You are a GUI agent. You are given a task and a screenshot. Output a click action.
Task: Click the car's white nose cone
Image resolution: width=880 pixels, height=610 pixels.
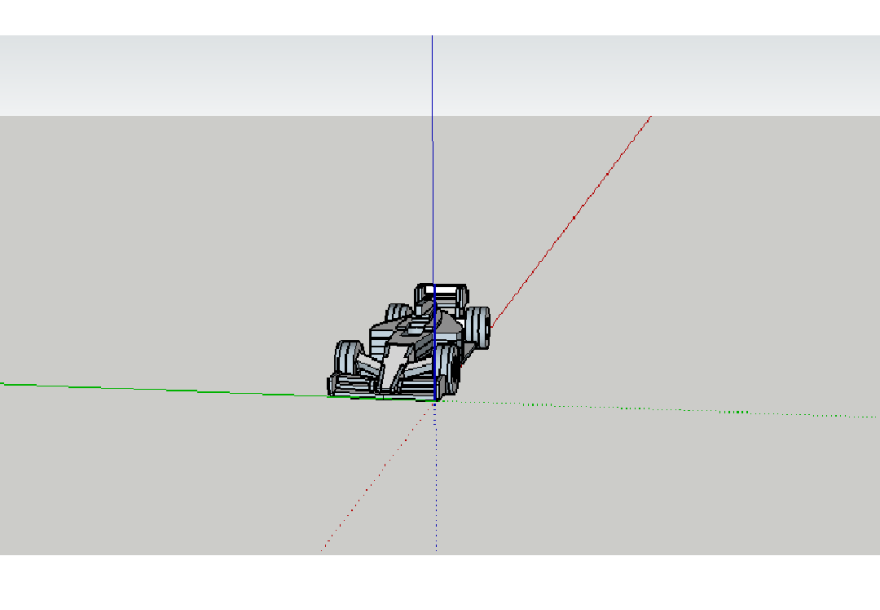pyautogui.click(x=396, y=364)
